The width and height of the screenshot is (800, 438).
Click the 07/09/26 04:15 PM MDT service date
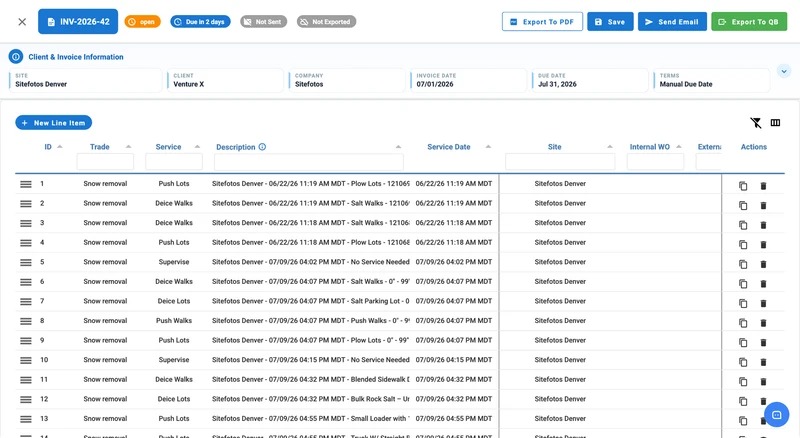[x=454, y=360]
